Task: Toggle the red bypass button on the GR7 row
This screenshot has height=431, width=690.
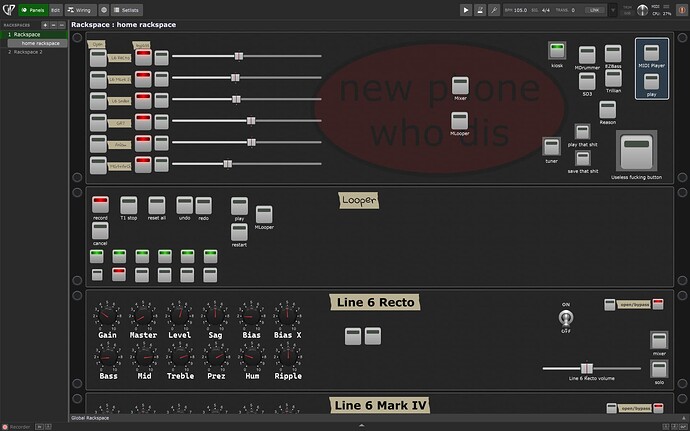Action: click(x=143, y=122)
